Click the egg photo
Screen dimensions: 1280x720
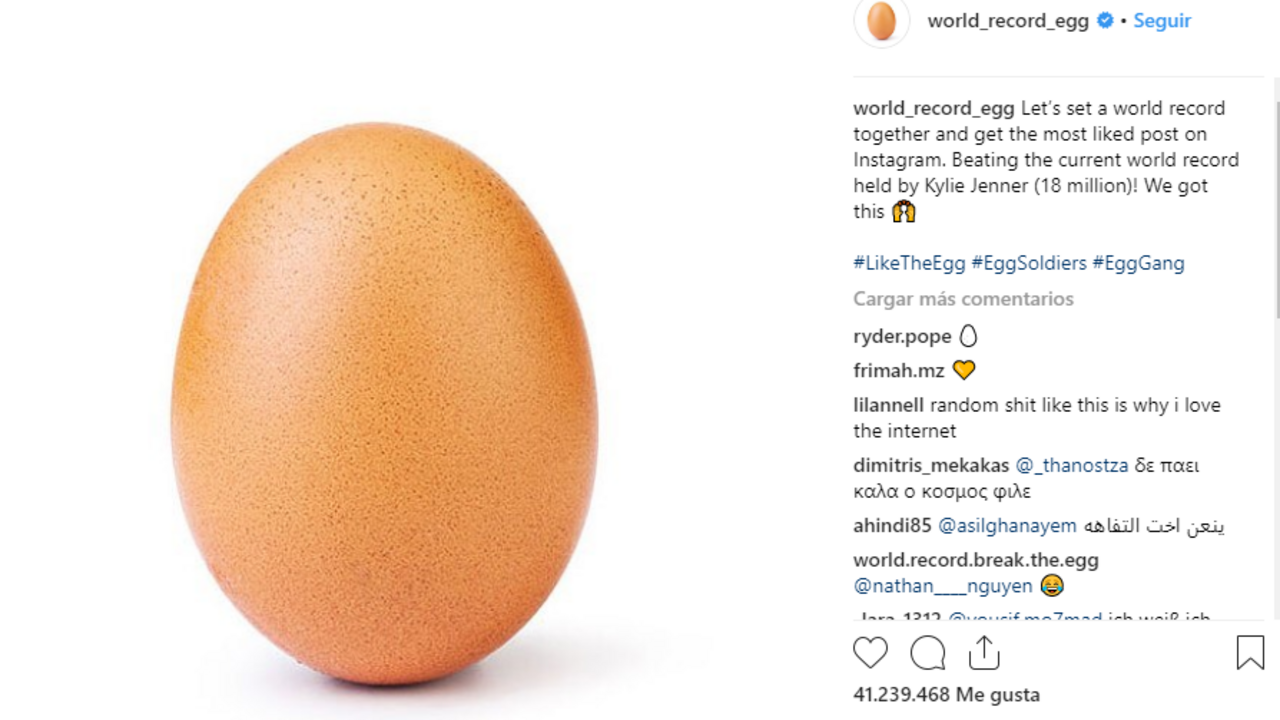pyautogui.click(x=385, y=400)
